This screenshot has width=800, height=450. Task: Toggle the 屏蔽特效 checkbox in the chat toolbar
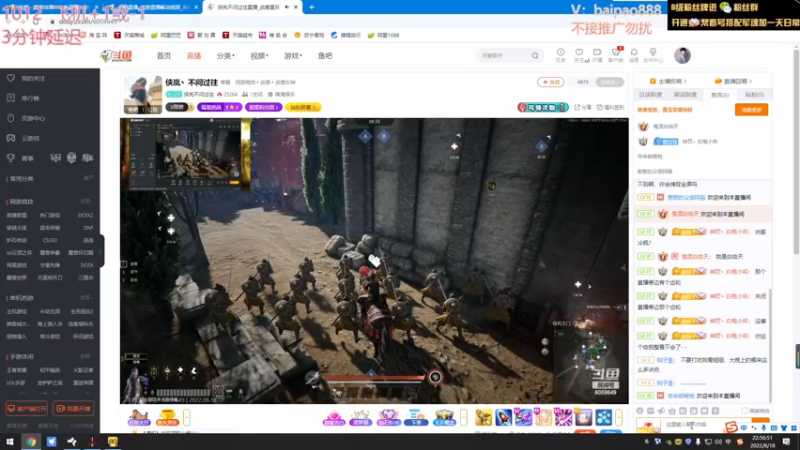[x=744, y=411]
